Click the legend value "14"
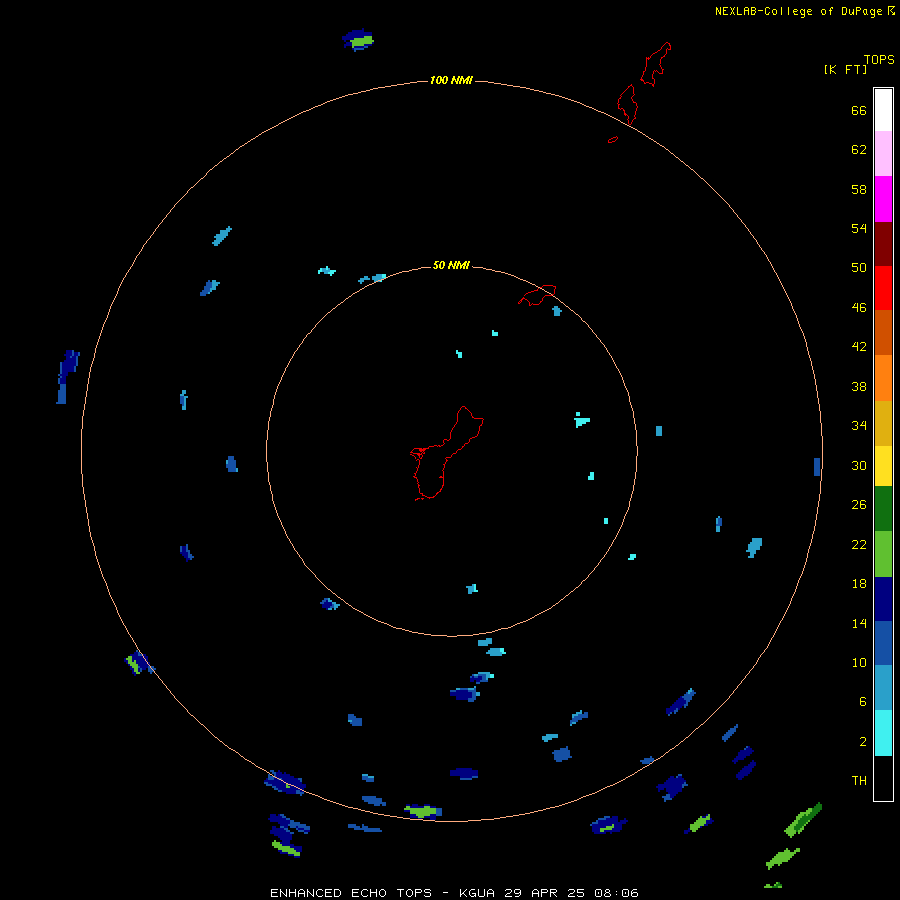 (859, 623)
